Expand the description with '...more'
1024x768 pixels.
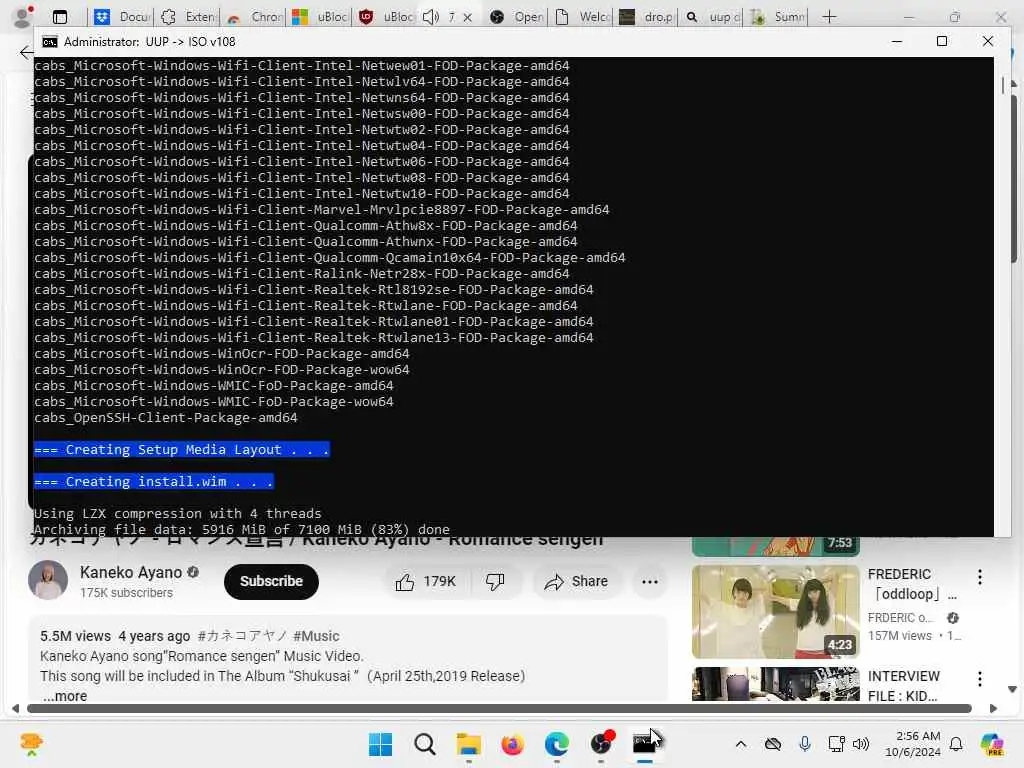point(65,696)
